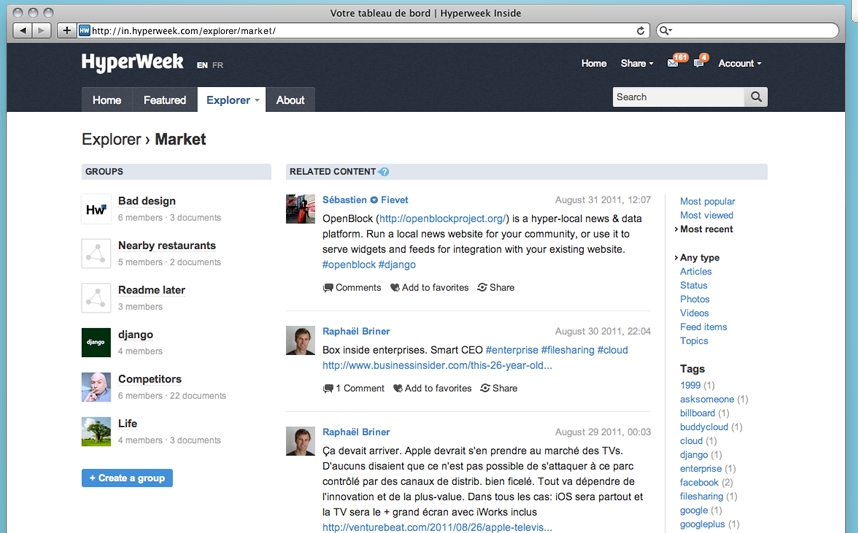Sort by Most viewed
858x533 pixels.
706,216
